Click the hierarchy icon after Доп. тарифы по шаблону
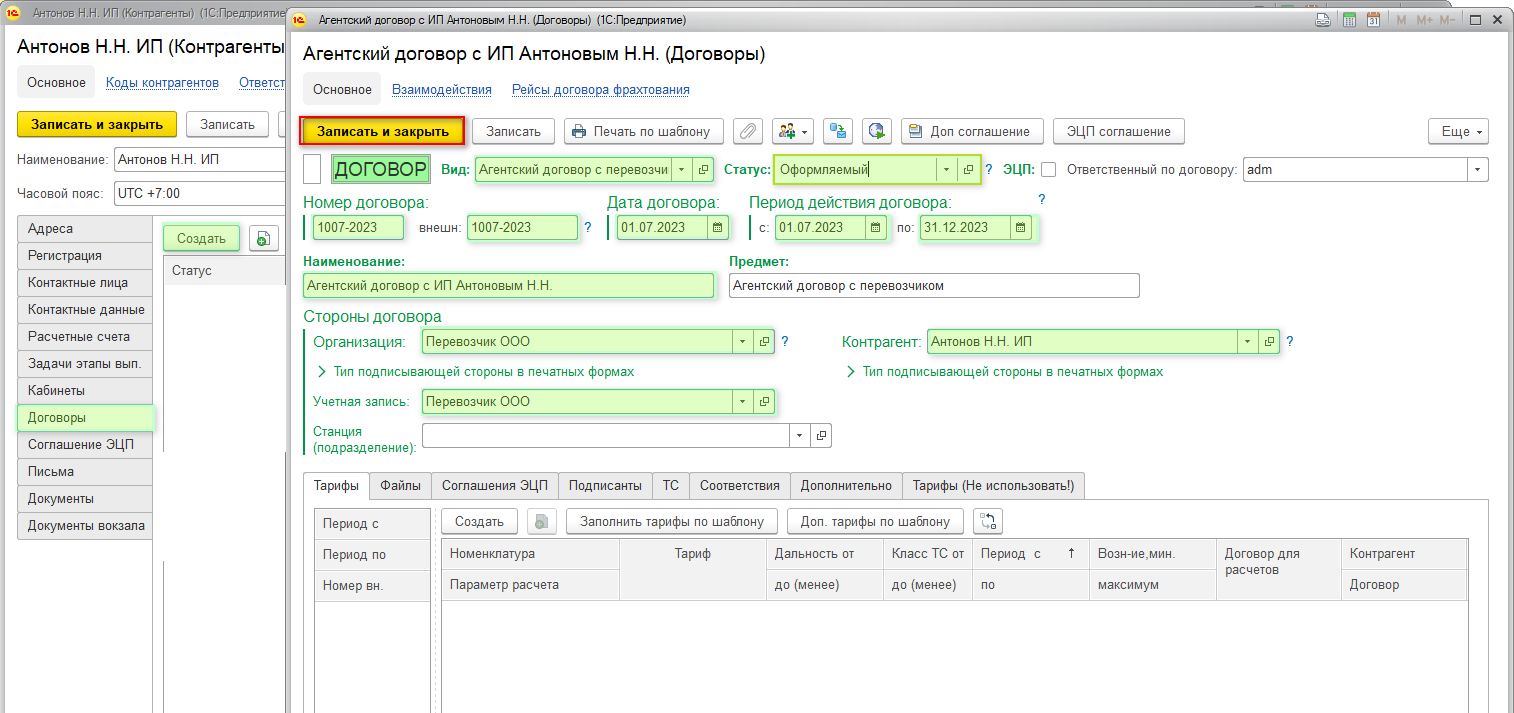 (987, 521)
